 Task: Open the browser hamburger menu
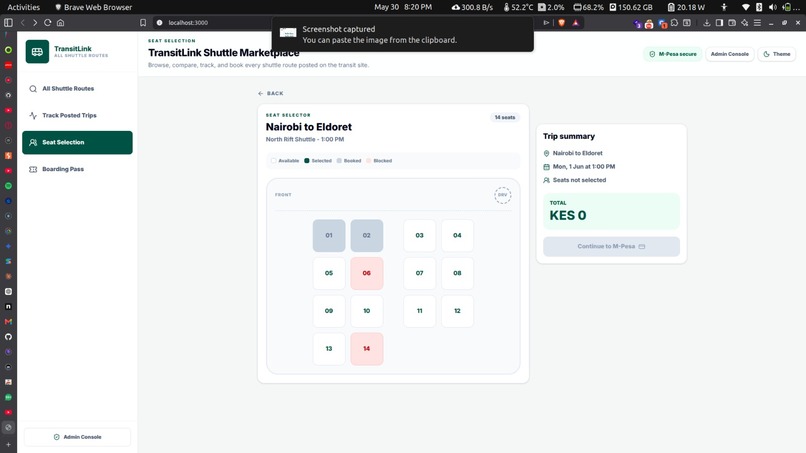pos(757,23)
